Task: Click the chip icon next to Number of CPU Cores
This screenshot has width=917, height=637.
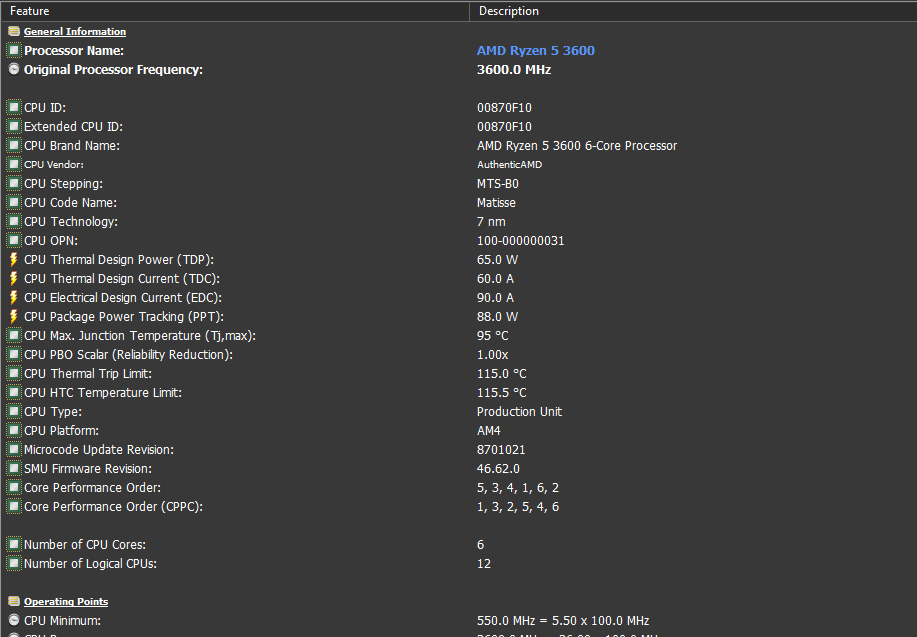Action: [14, 545]
